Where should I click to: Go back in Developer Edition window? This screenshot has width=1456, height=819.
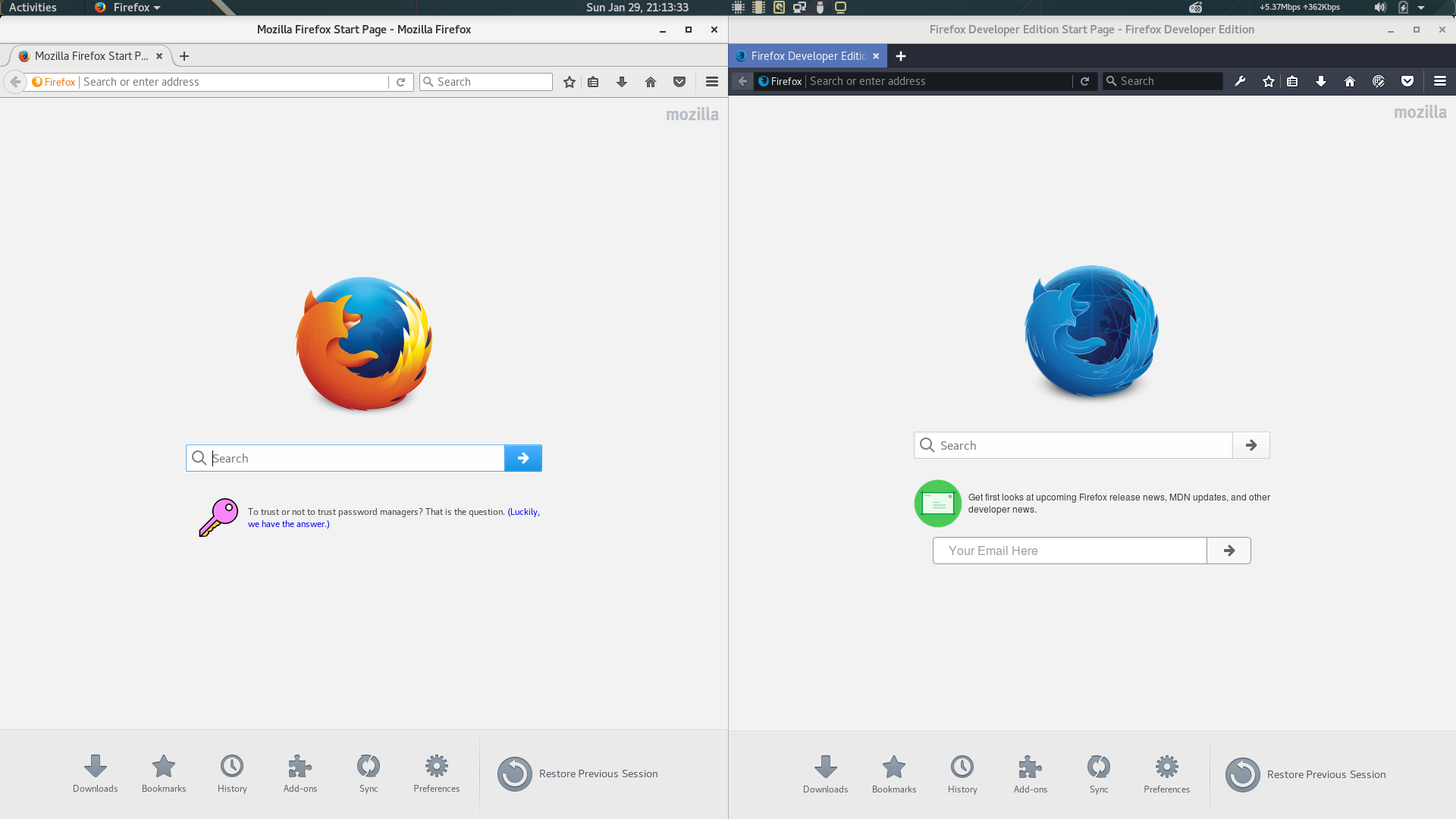tap(742, 81)
